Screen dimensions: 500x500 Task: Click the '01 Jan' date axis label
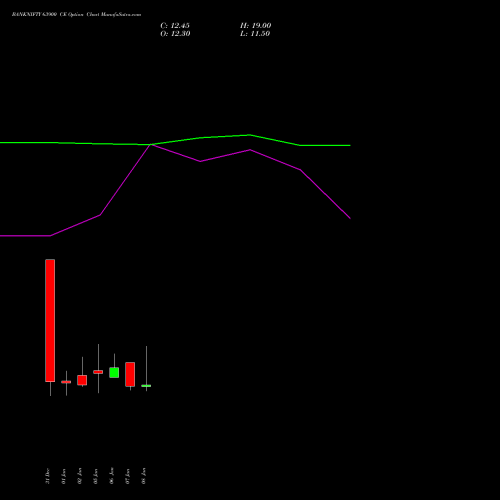point(64,476)
